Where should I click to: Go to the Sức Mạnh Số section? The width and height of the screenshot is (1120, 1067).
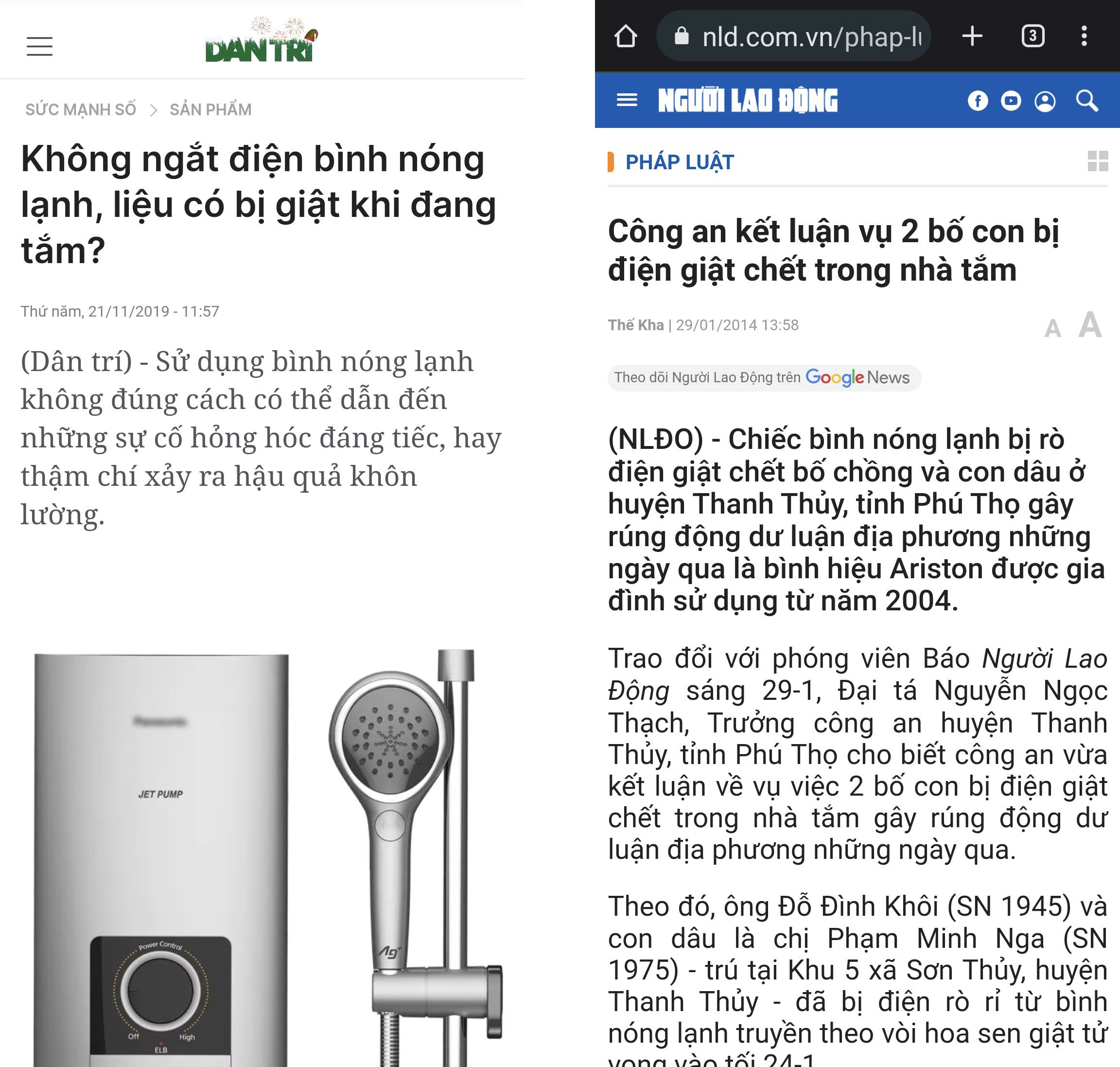pos(81,109)
